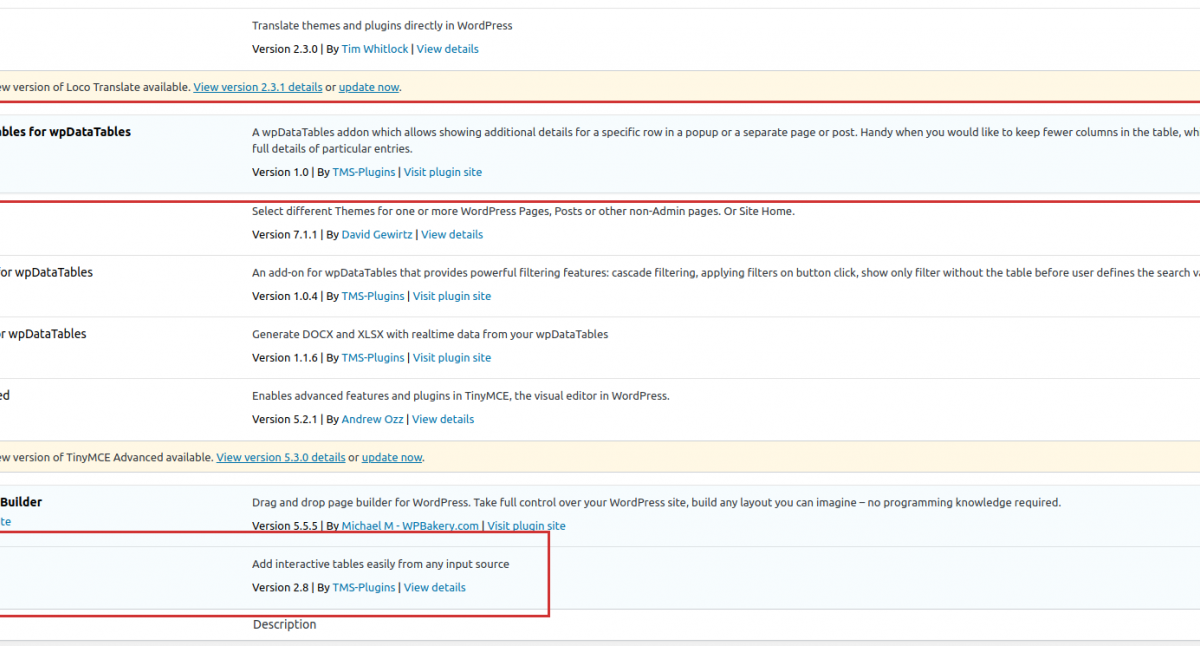Click the Description column footer header

pyautogui.click(x=284, y=624)
